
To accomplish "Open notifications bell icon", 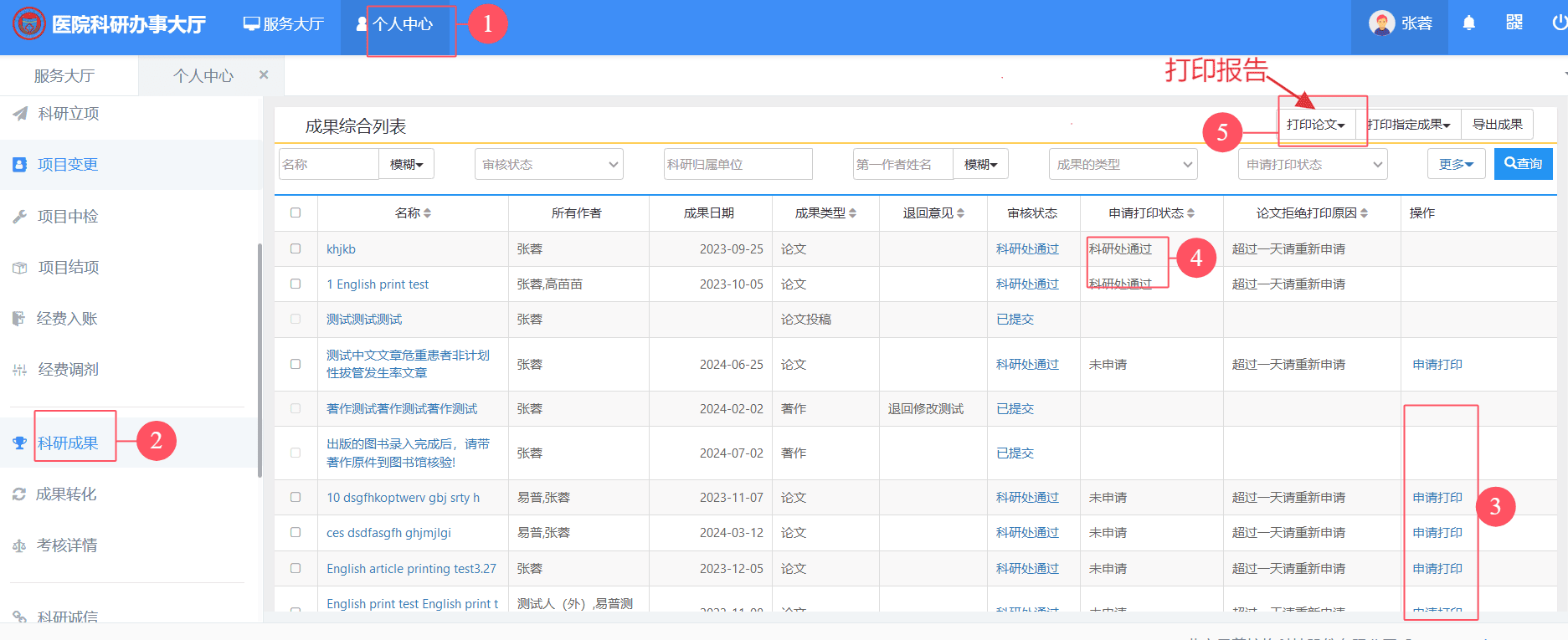I will (x=1468, y=23).
